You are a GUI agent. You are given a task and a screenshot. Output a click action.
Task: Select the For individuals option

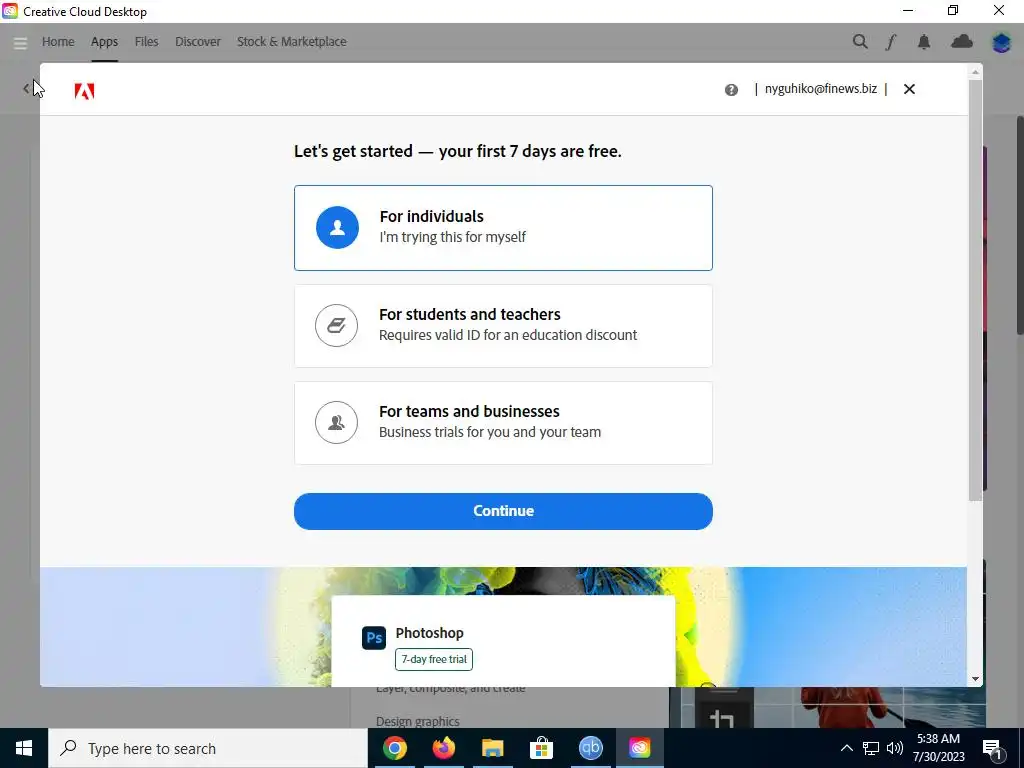coord(503,228)
